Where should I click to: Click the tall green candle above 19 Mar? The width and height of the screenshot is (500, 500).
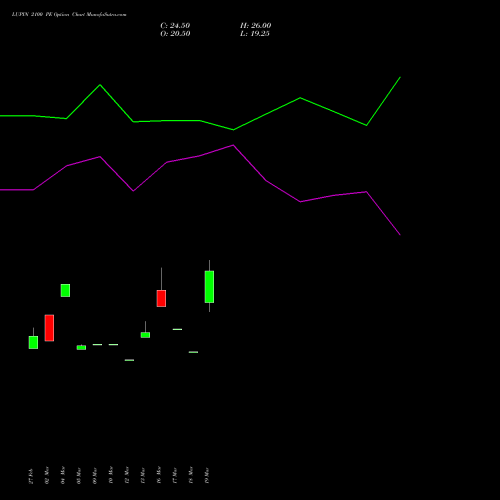[x=209, y=287]
